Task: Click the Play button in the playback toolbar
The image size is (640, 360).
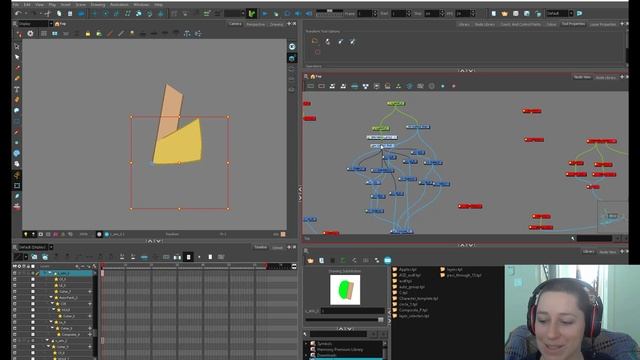Action: click(264, 13)
